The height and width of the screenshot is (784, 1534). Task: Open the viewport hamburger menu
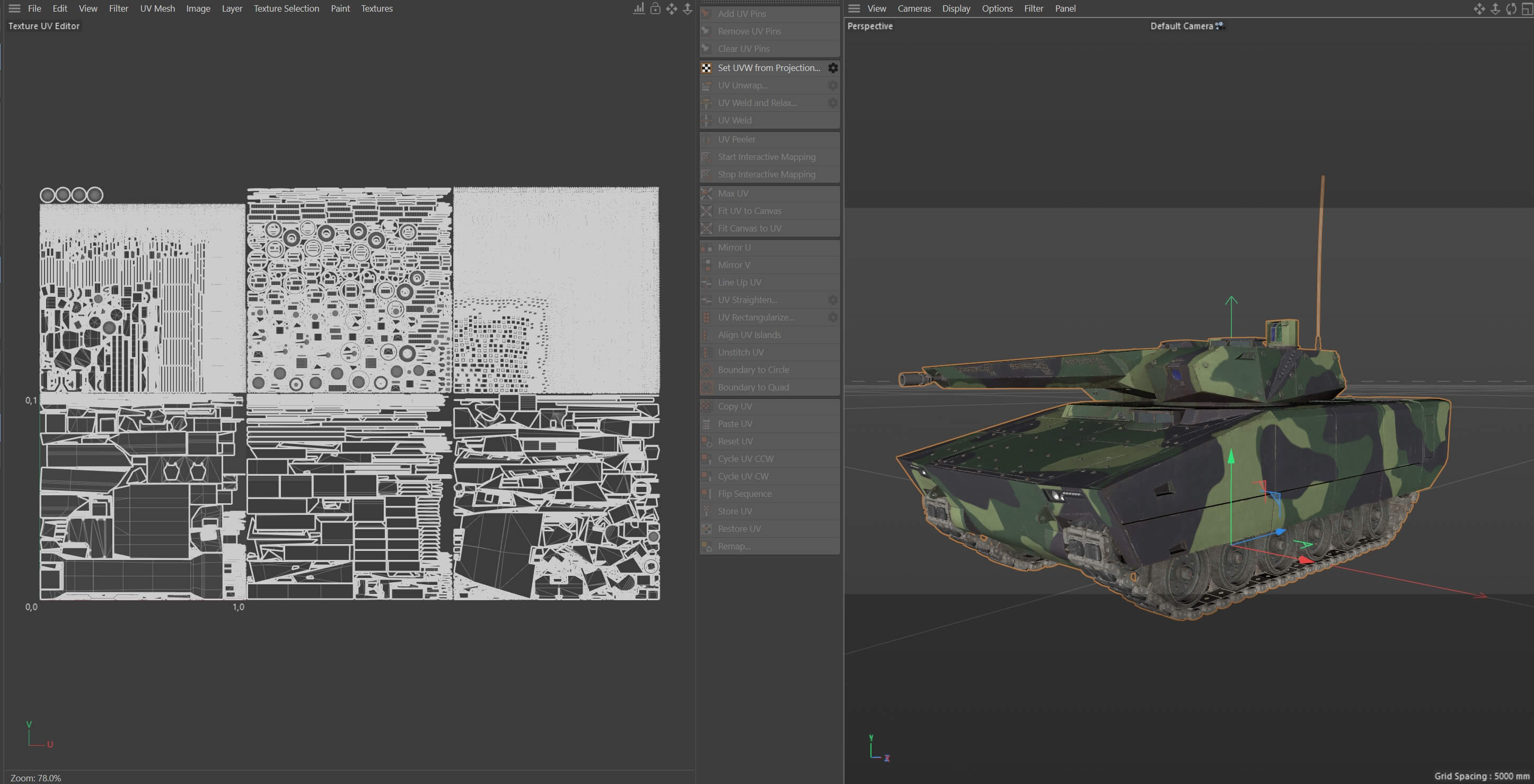pos(854,8)
